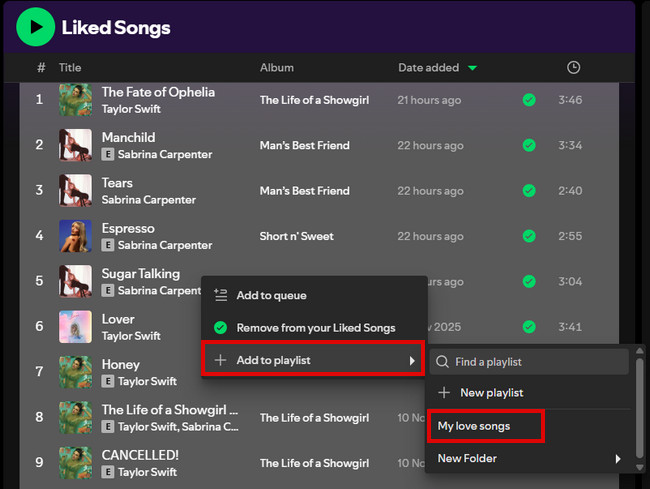Click the explicit E badge on Honey

pyautogui.click(x=108, y=381)
